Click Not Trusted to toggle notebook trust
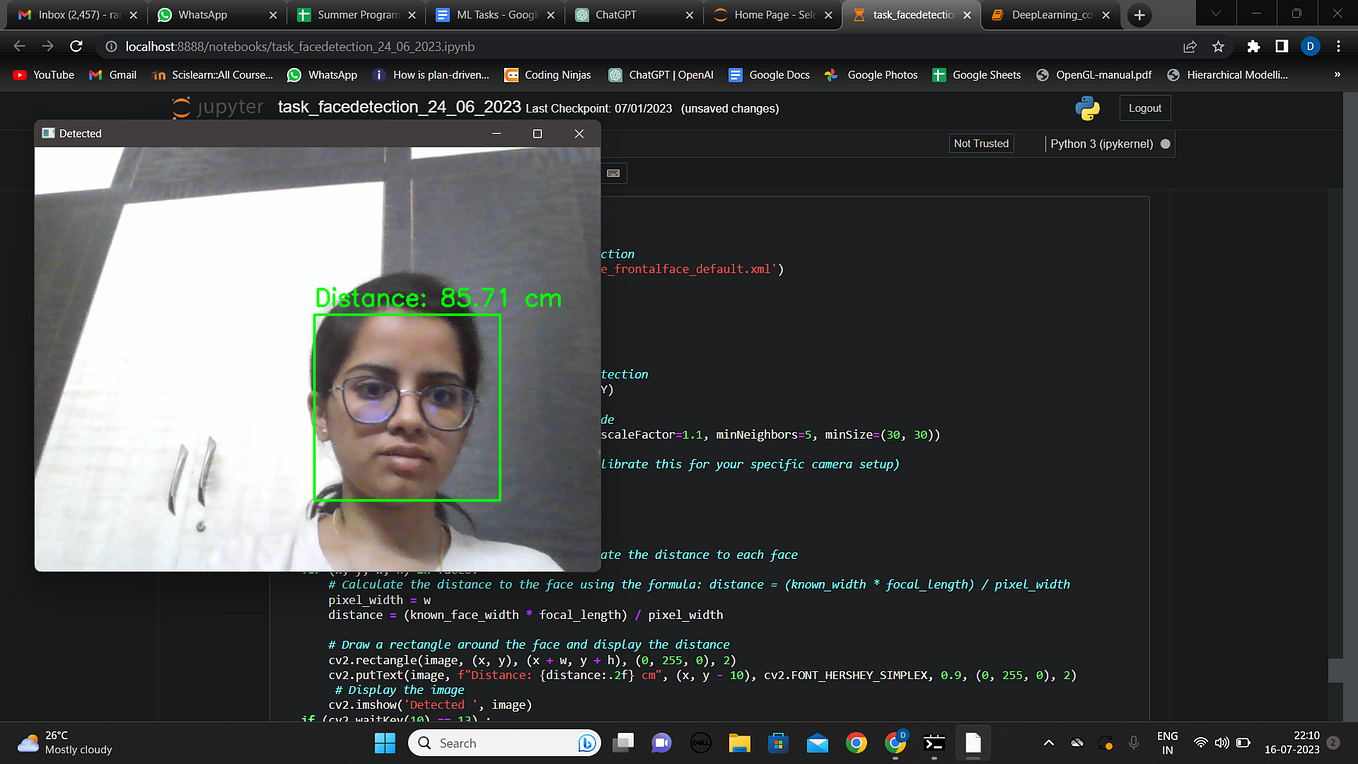 click(x=981, y=143)
